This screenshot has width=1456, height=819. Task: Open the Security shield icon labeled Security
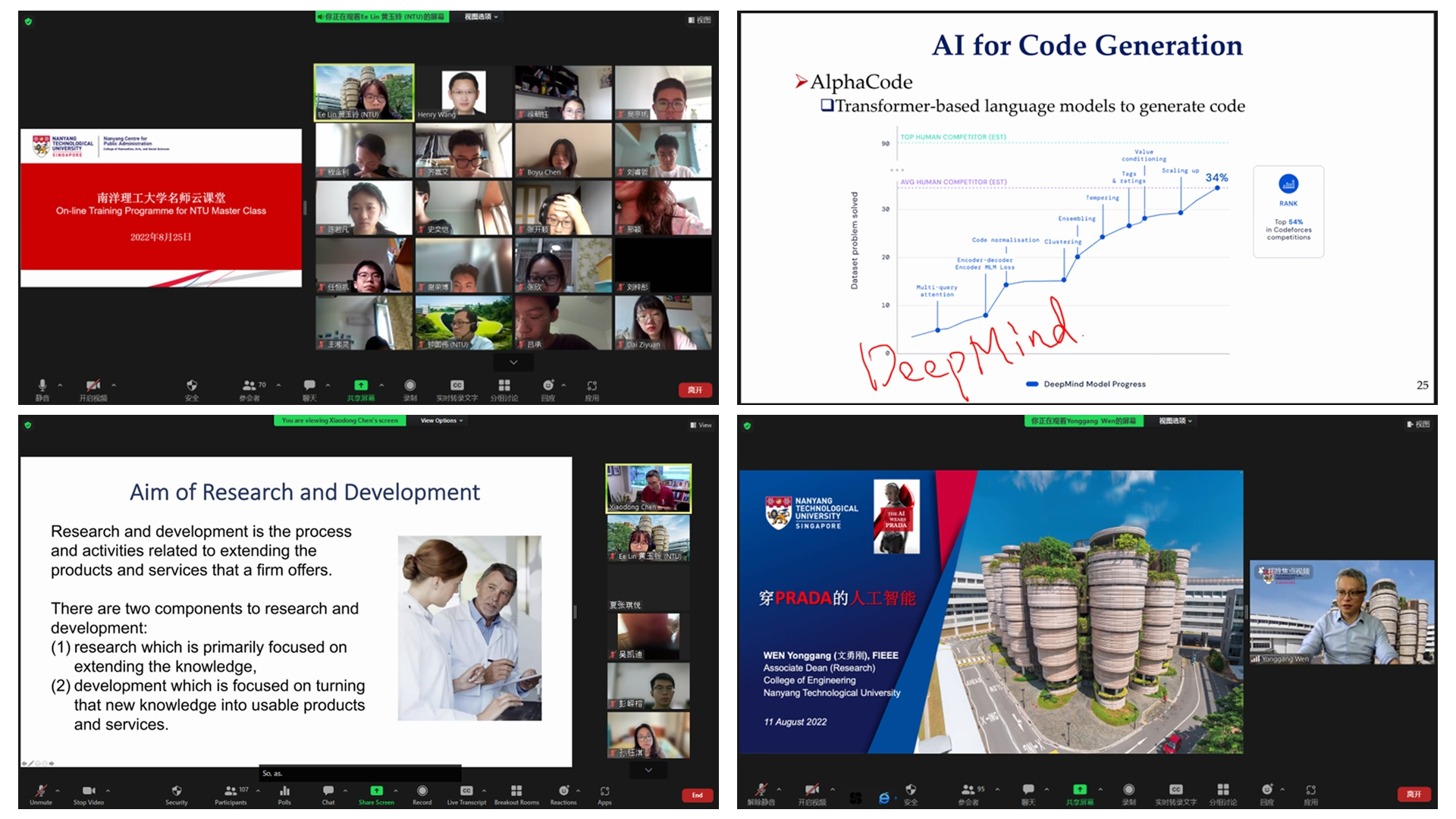[177, 791]
